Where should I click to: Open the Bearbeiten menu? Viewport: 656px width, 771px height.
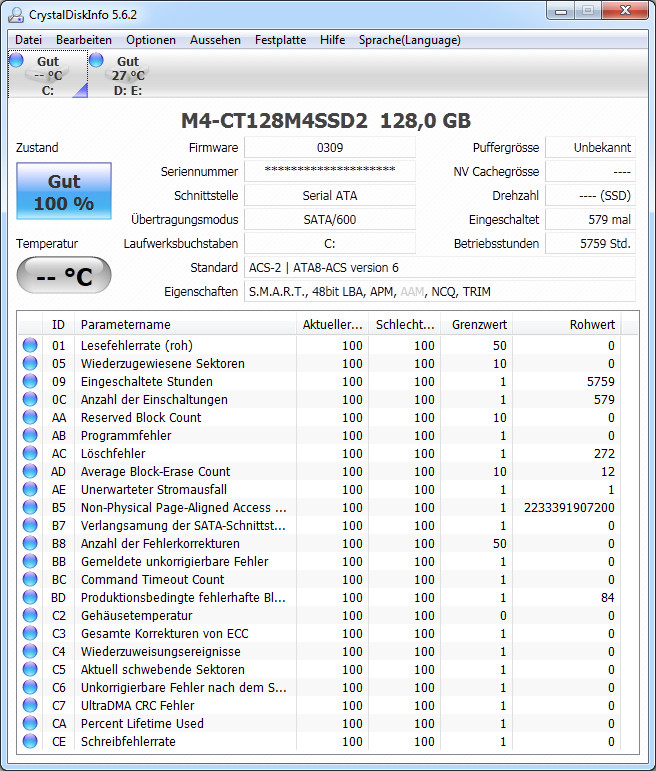coord(84,40)
